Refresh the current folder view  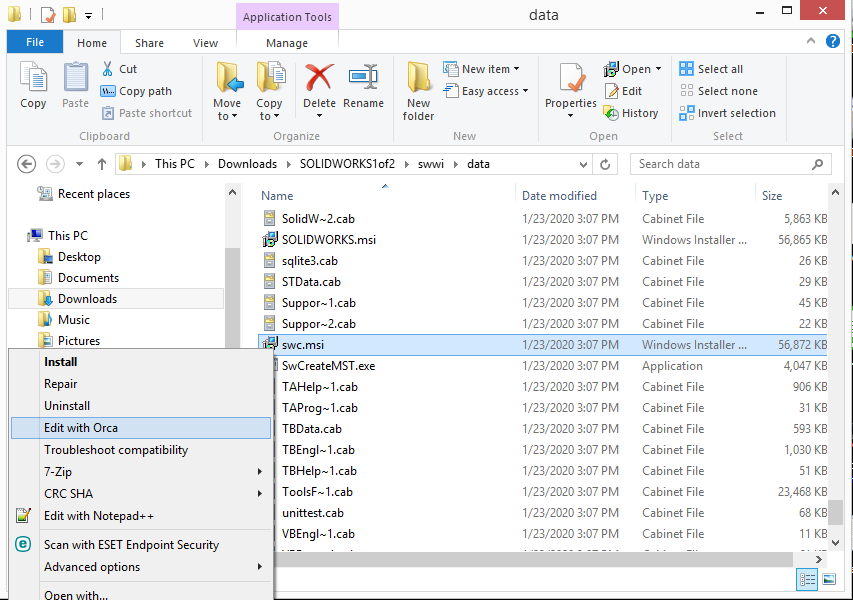click(605, 164)
